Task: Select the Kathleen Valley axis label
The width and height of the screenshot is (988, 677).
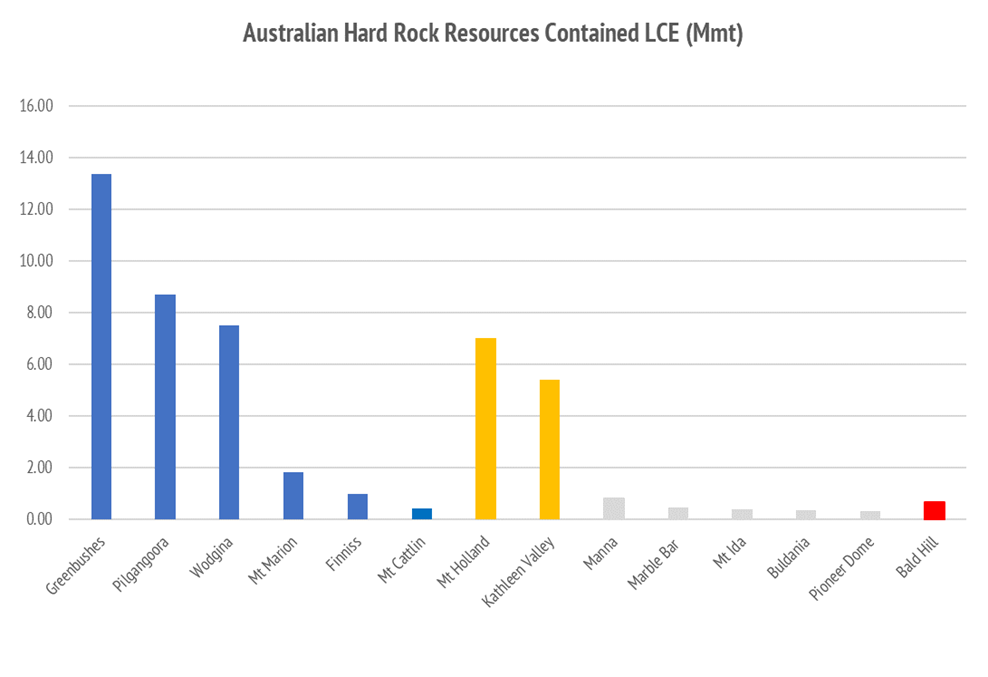Action: click(x=525, y=570)
